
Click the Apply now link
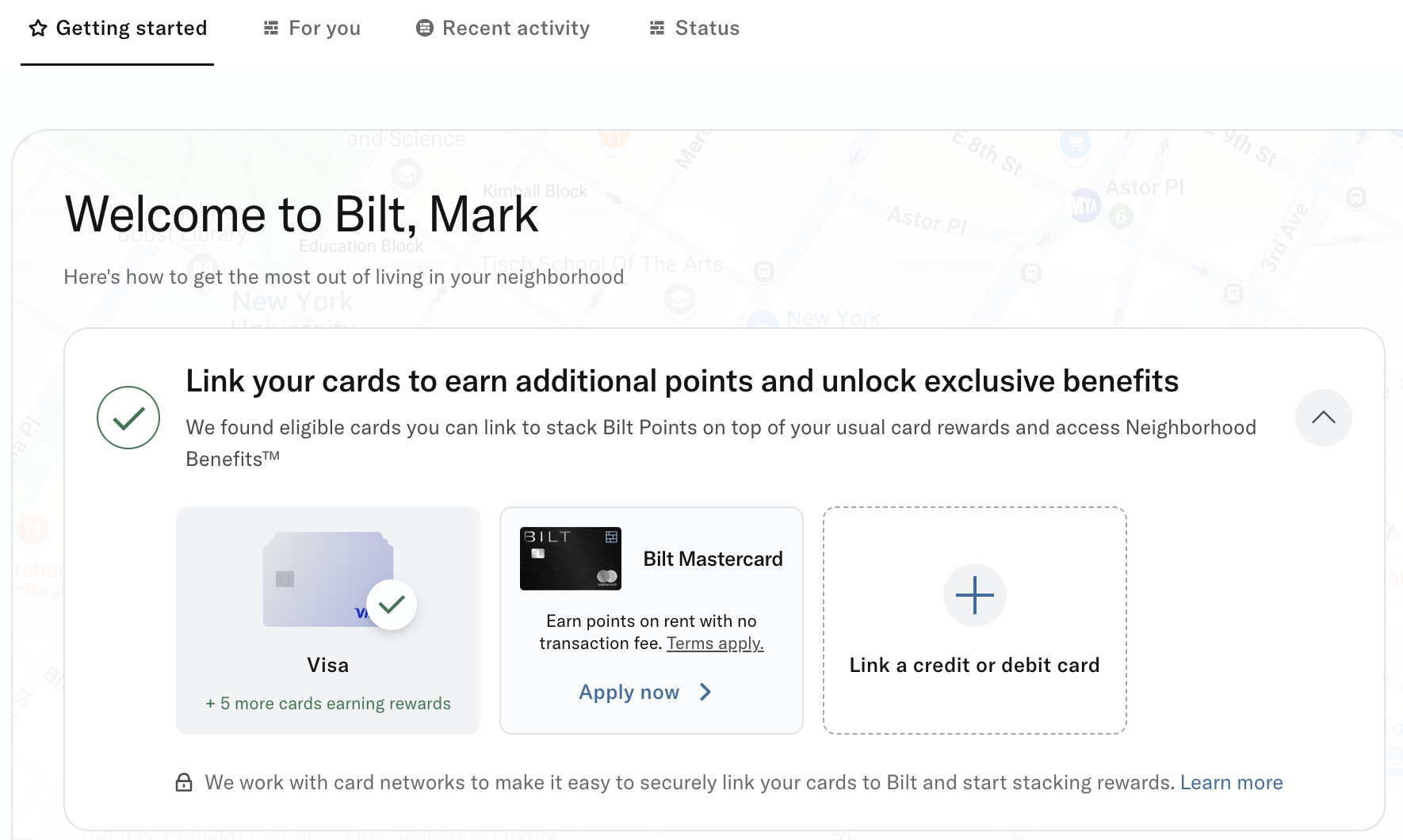pos(629,692)
